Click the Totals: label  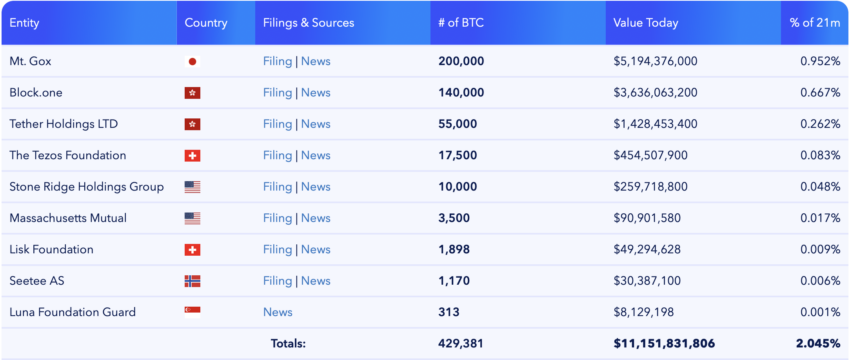(288, 343)
